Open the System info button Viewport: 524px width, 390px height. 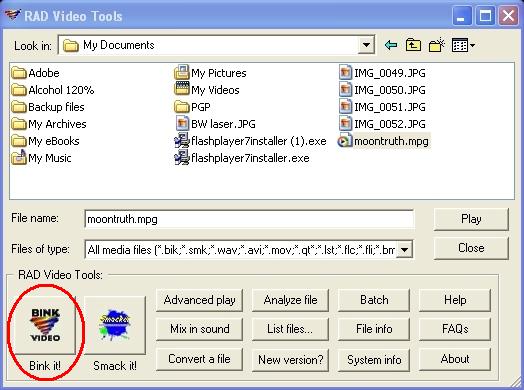coord(374,360)
